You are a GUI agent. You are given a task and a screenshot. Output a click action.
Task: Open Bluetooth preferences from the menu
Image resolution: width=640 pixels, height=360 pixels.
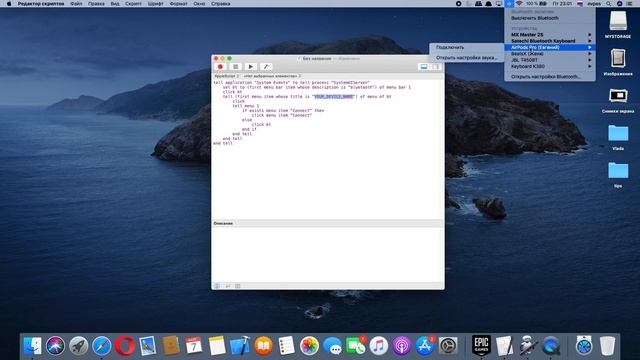550,76
